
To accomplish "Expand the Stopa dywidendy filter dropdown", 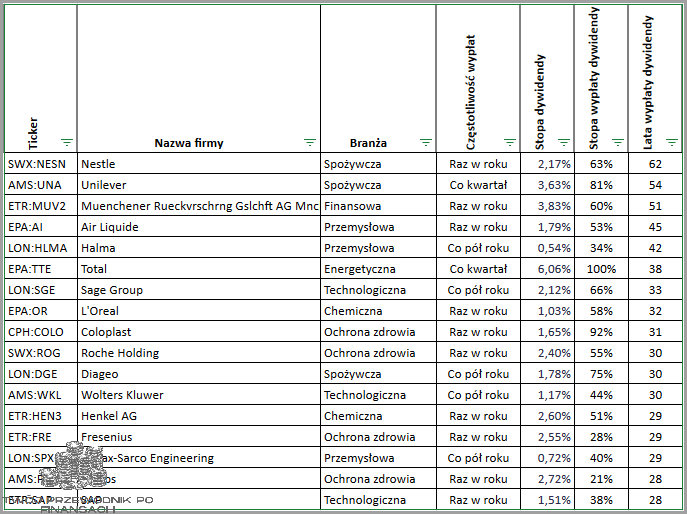I will [563, 142].
